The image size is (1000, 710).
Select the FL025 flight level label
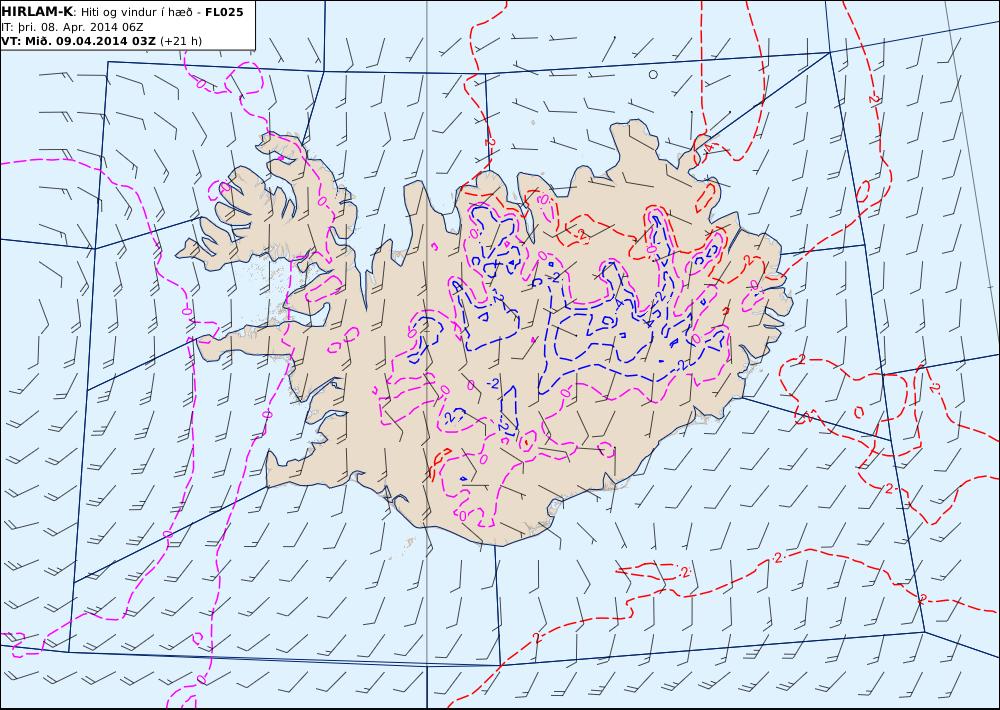(224, 12)
